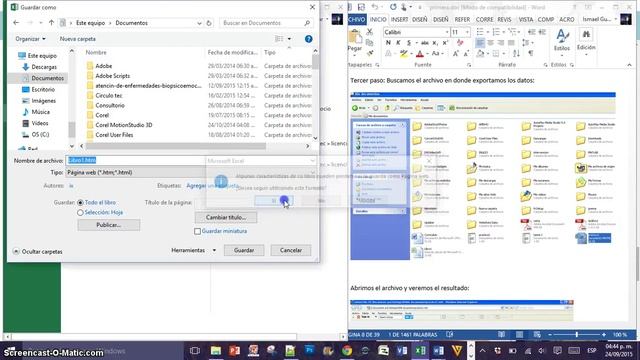Switch to print layout view in Word status bar

[519, 335]
